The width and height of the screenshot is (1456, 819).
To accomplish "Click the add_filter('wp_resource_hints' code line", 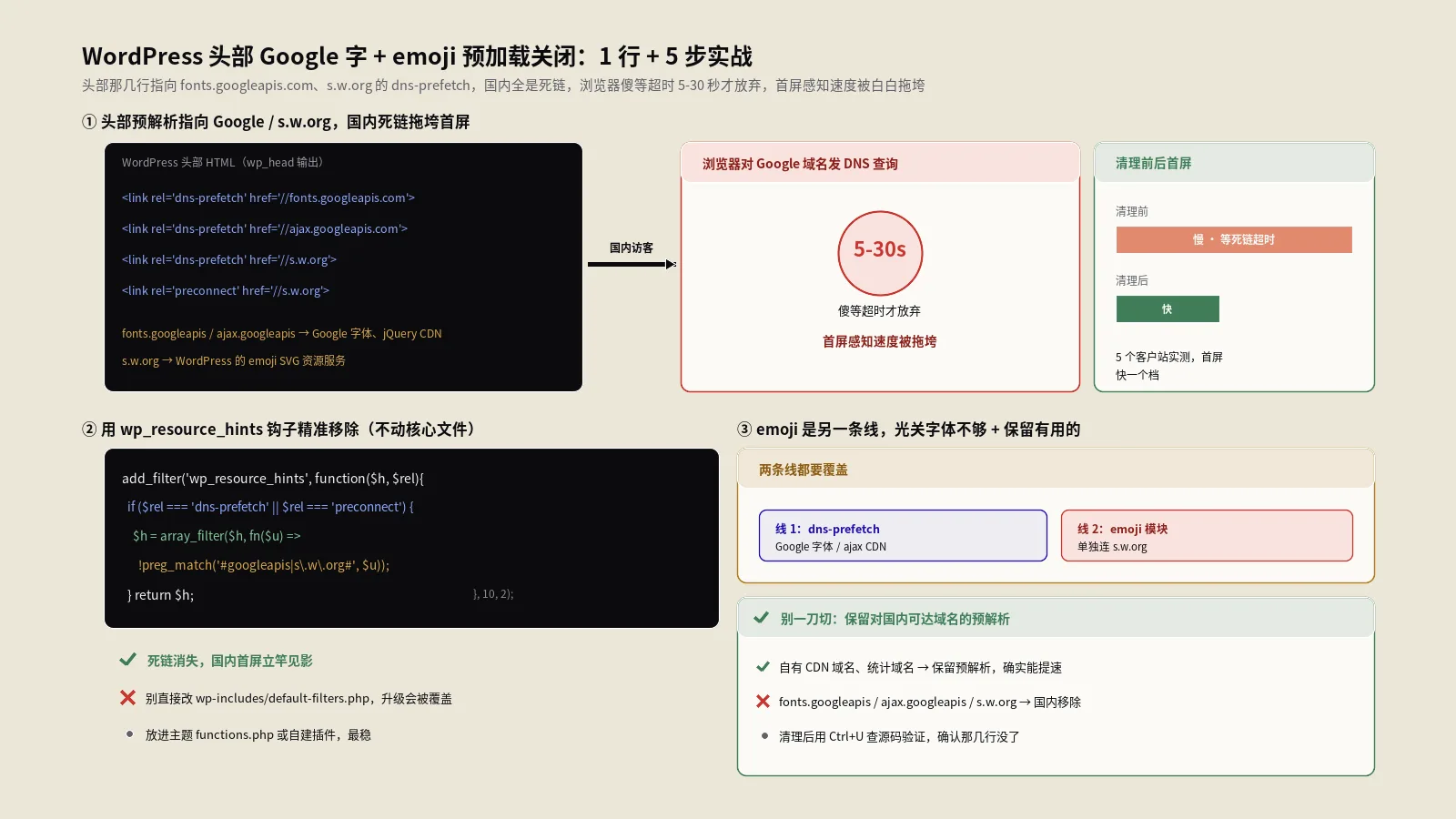I will click(273, 478).
